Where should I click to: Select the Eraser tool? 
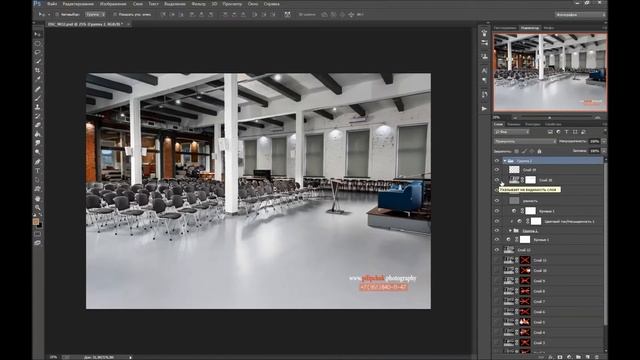pos(38,125)
